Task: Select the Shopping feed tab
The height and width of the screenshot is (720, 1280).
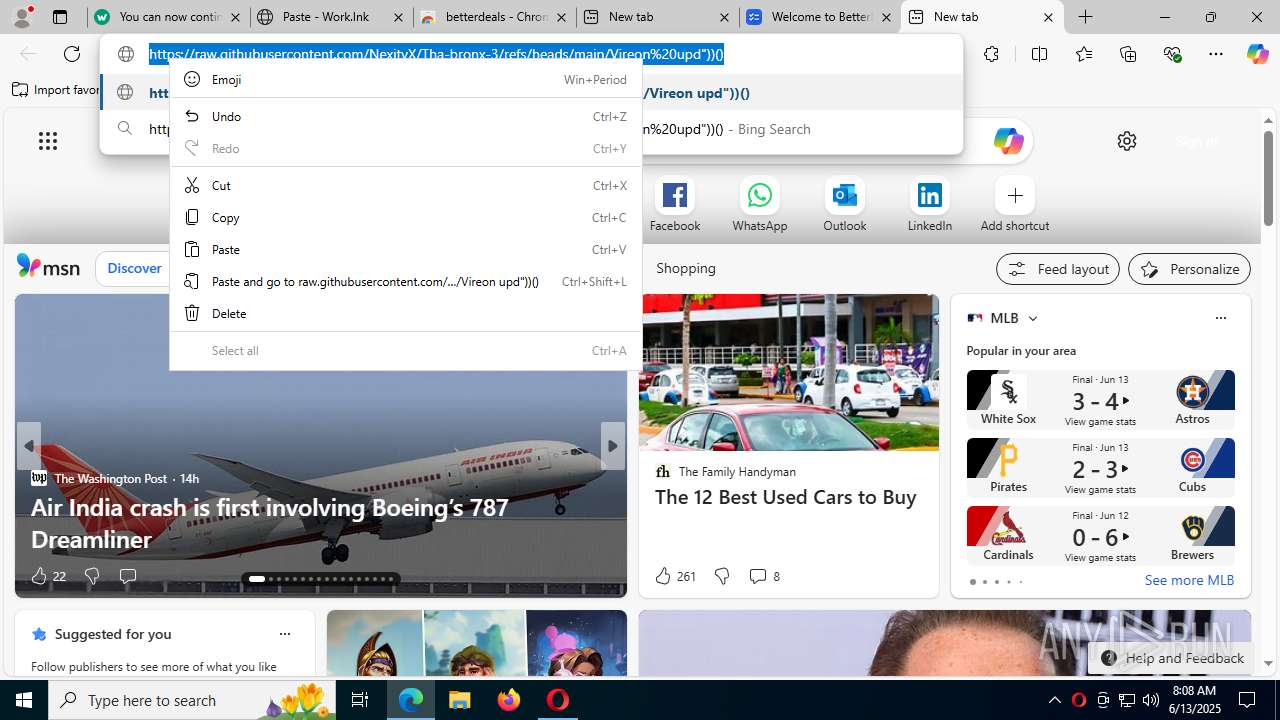Action: pyautogui.click(x=686, y=268)
